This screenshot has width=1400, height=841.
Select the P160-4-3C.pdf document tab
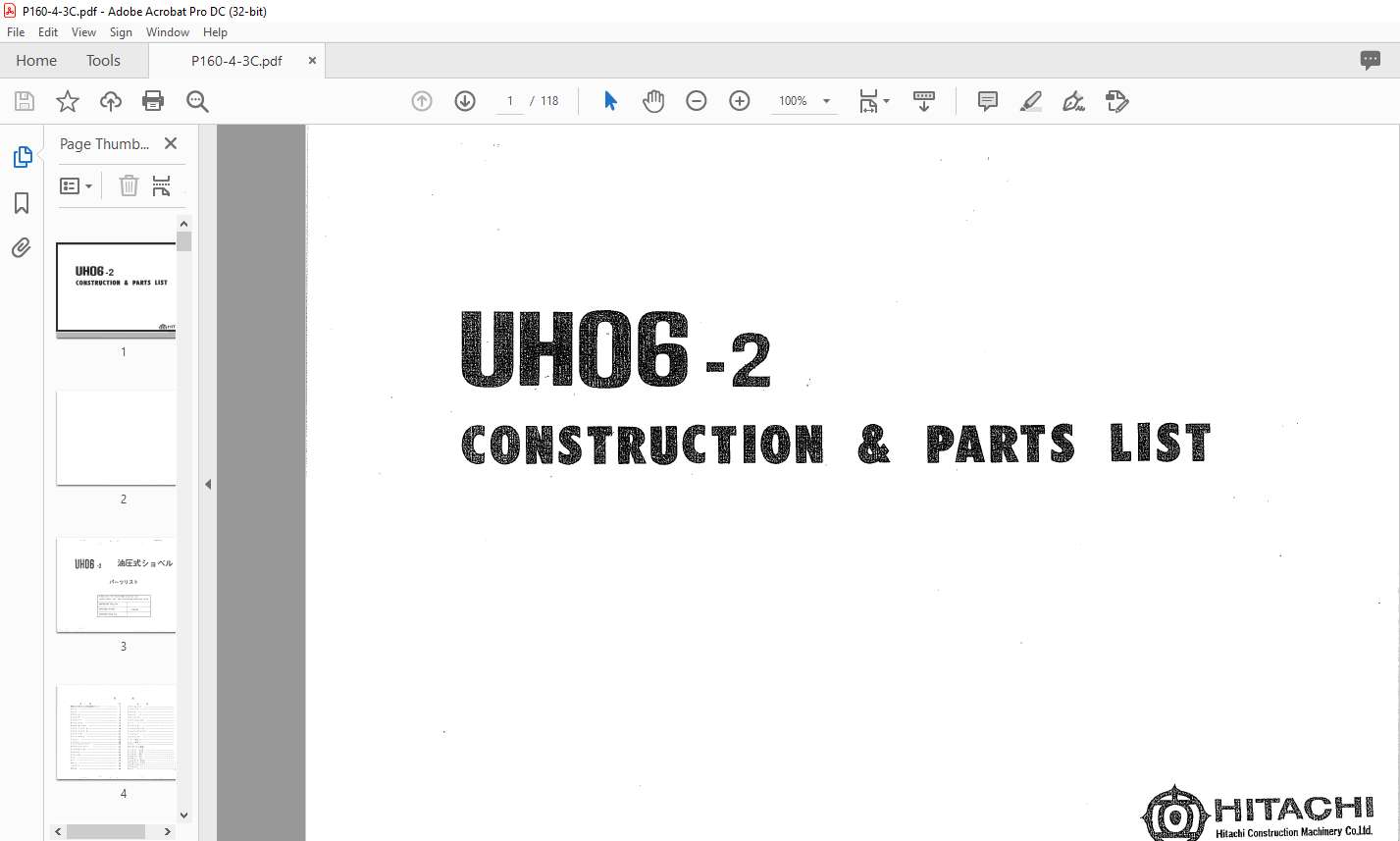point(236,61)
